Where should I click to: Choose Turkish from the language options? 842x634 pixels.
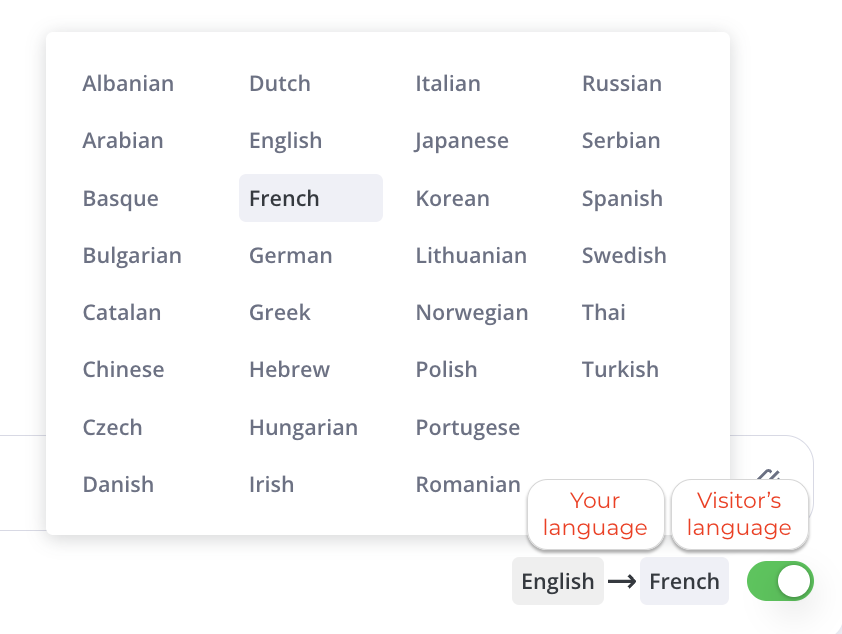click(x=620, y=370)
